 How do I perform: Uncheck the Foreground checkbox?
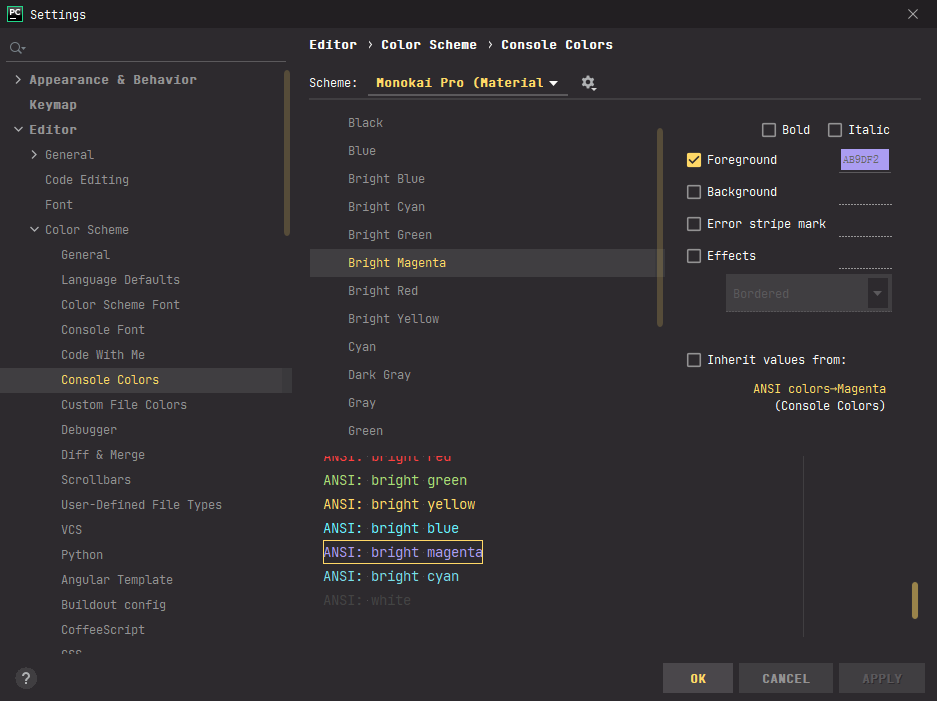[694, 160]
